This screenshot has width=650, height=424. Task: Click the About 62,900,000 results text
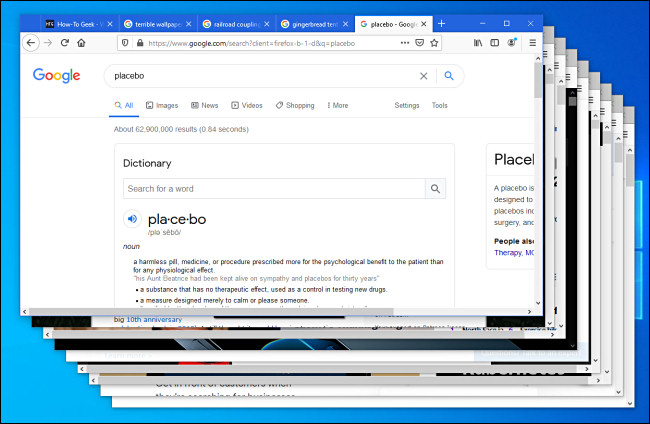coord(181,129)
